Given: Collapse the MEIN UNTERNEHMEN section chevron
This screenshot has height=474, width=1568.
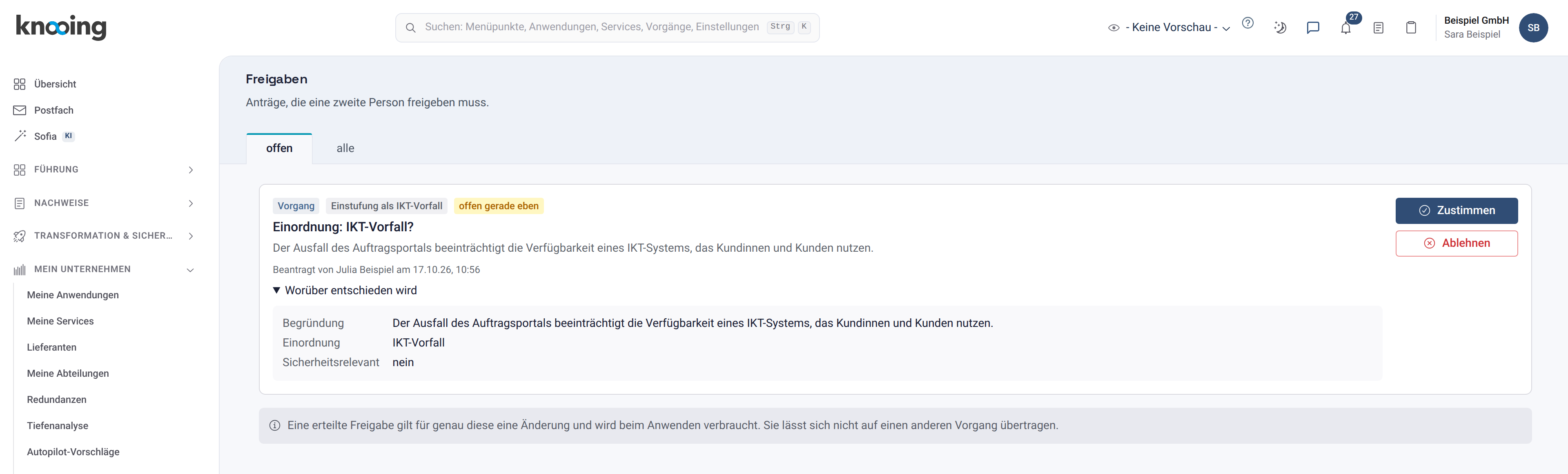Looking at the screenshot, I should [x=191, y=270].
